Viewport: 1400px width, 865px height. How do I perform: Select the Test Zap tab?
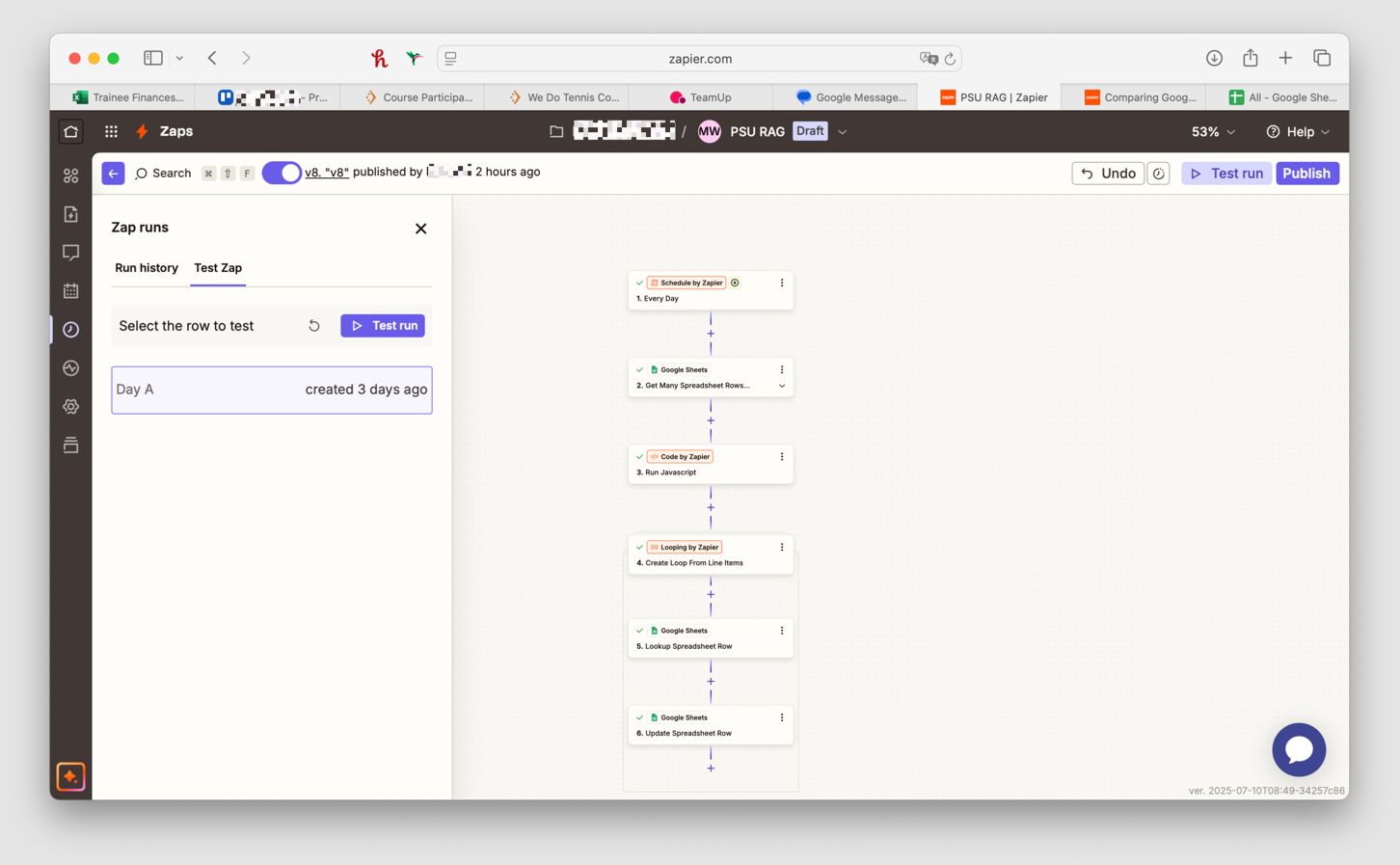(x=218, y=268)
